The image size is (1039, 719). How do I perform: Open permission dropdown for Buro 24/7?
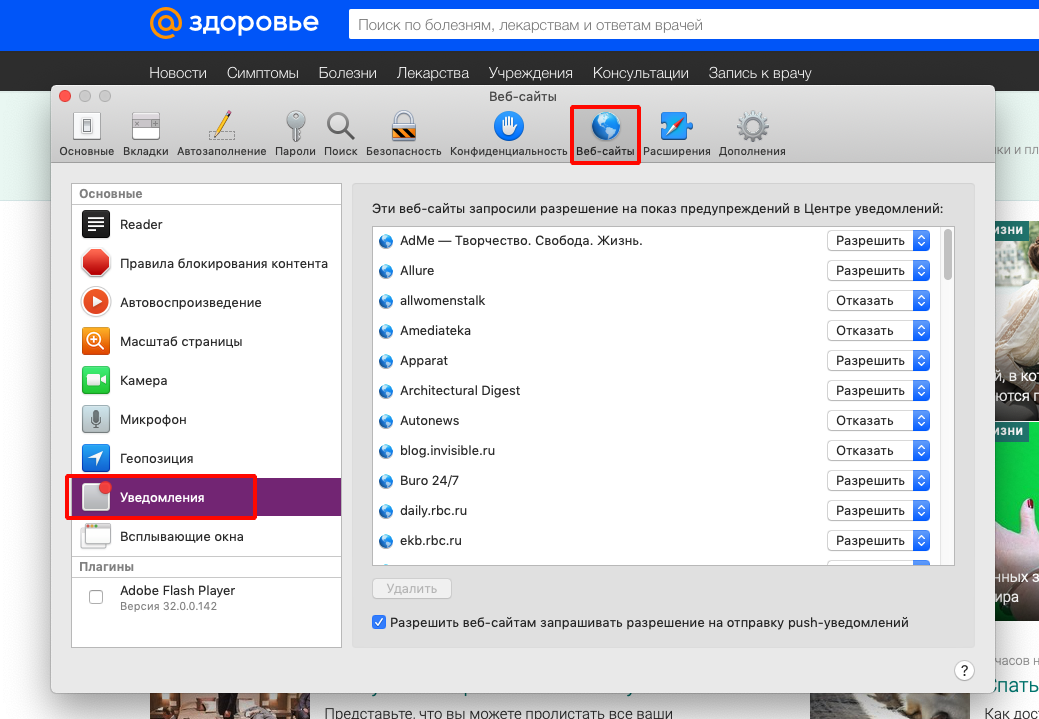(x=879, y=480)
